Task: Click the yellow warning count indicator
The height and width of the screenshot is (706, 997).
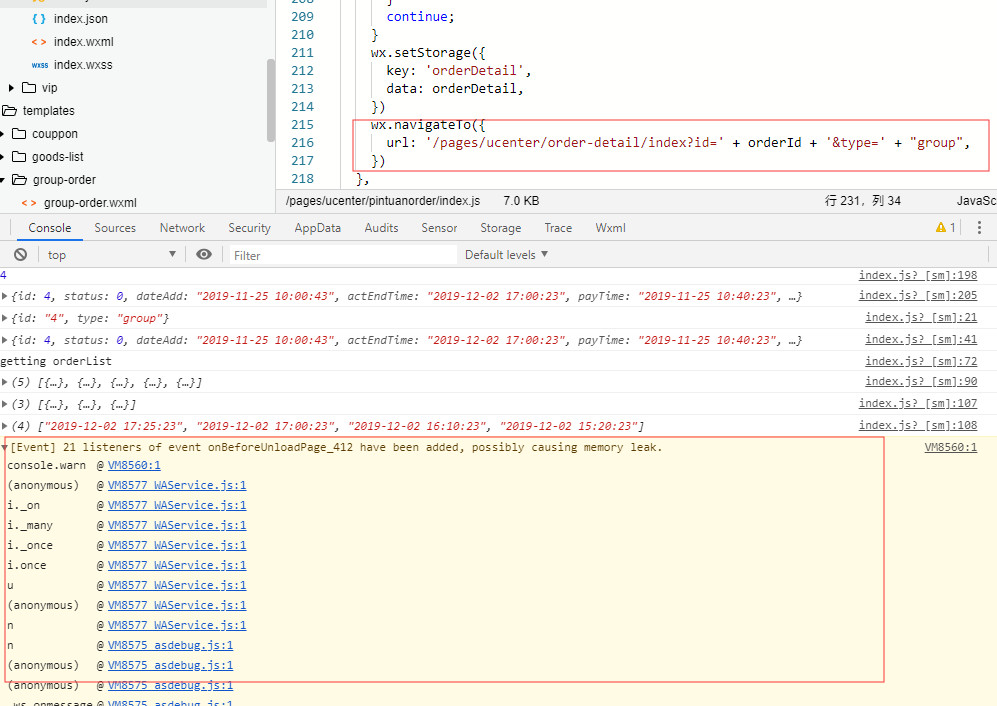Action: [946, 228]
